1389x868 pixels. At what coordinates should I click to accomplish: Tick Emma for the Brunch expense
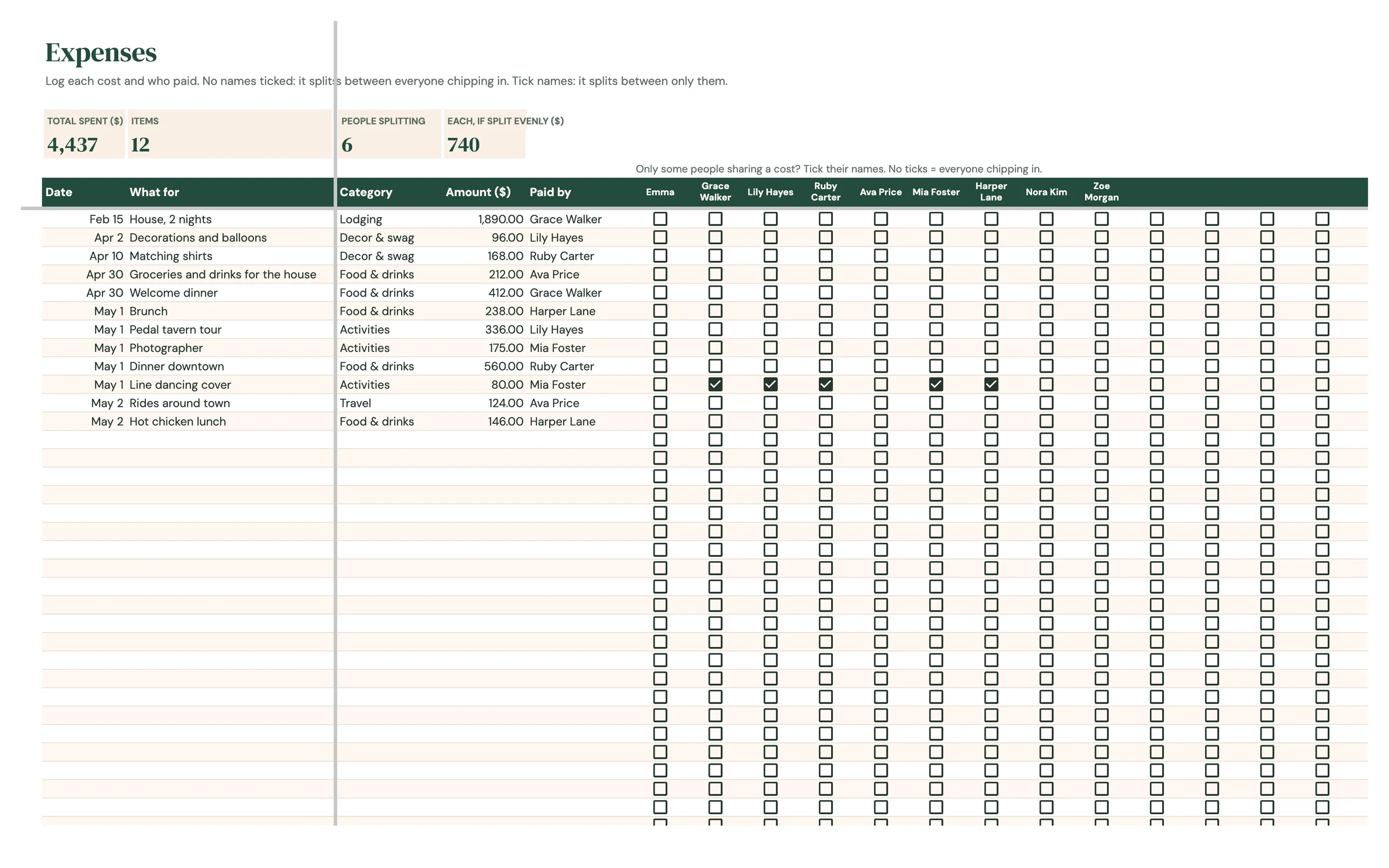click(x=660, y=311)
